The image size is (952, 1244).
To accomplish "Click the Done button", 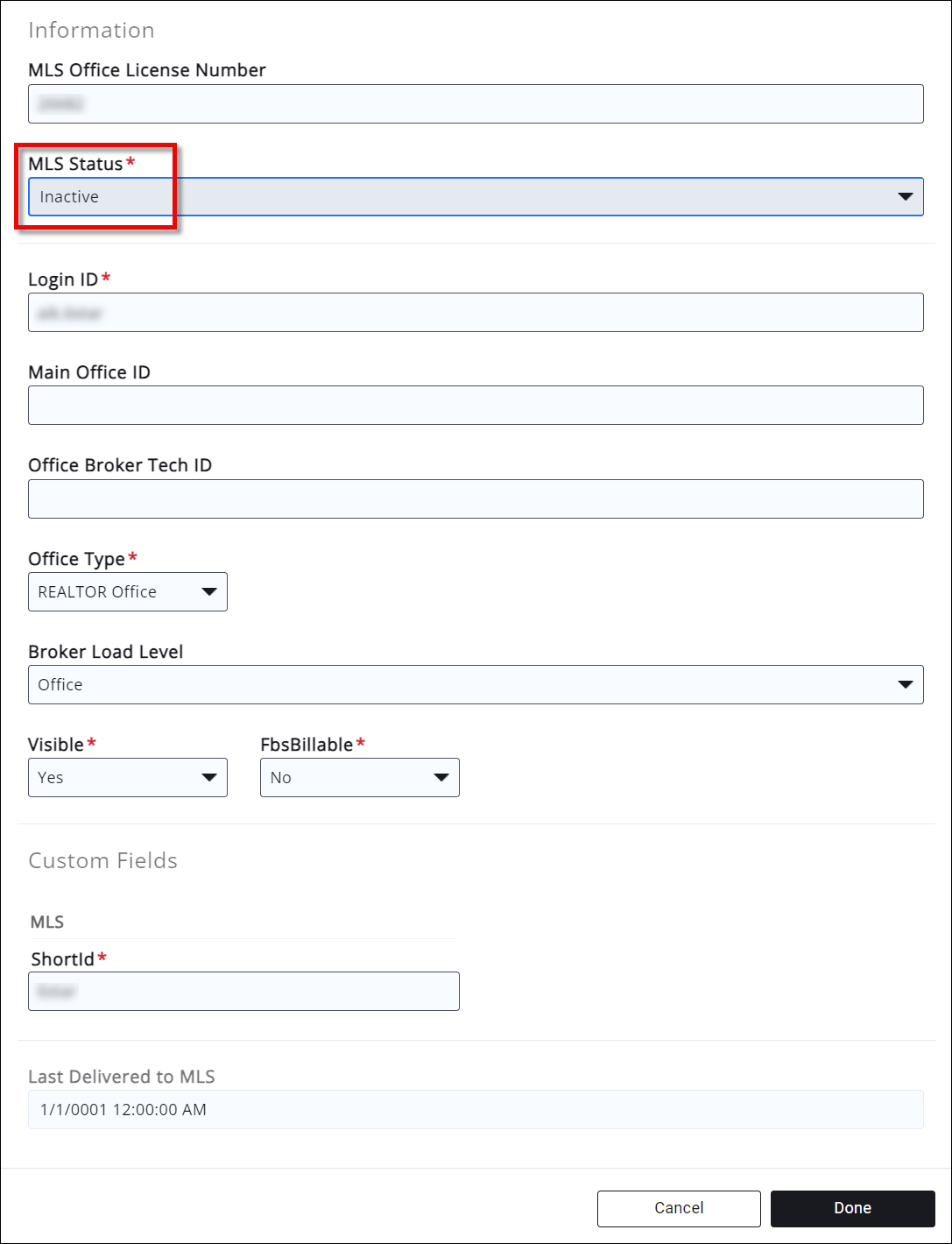I will coord(852,1208).
